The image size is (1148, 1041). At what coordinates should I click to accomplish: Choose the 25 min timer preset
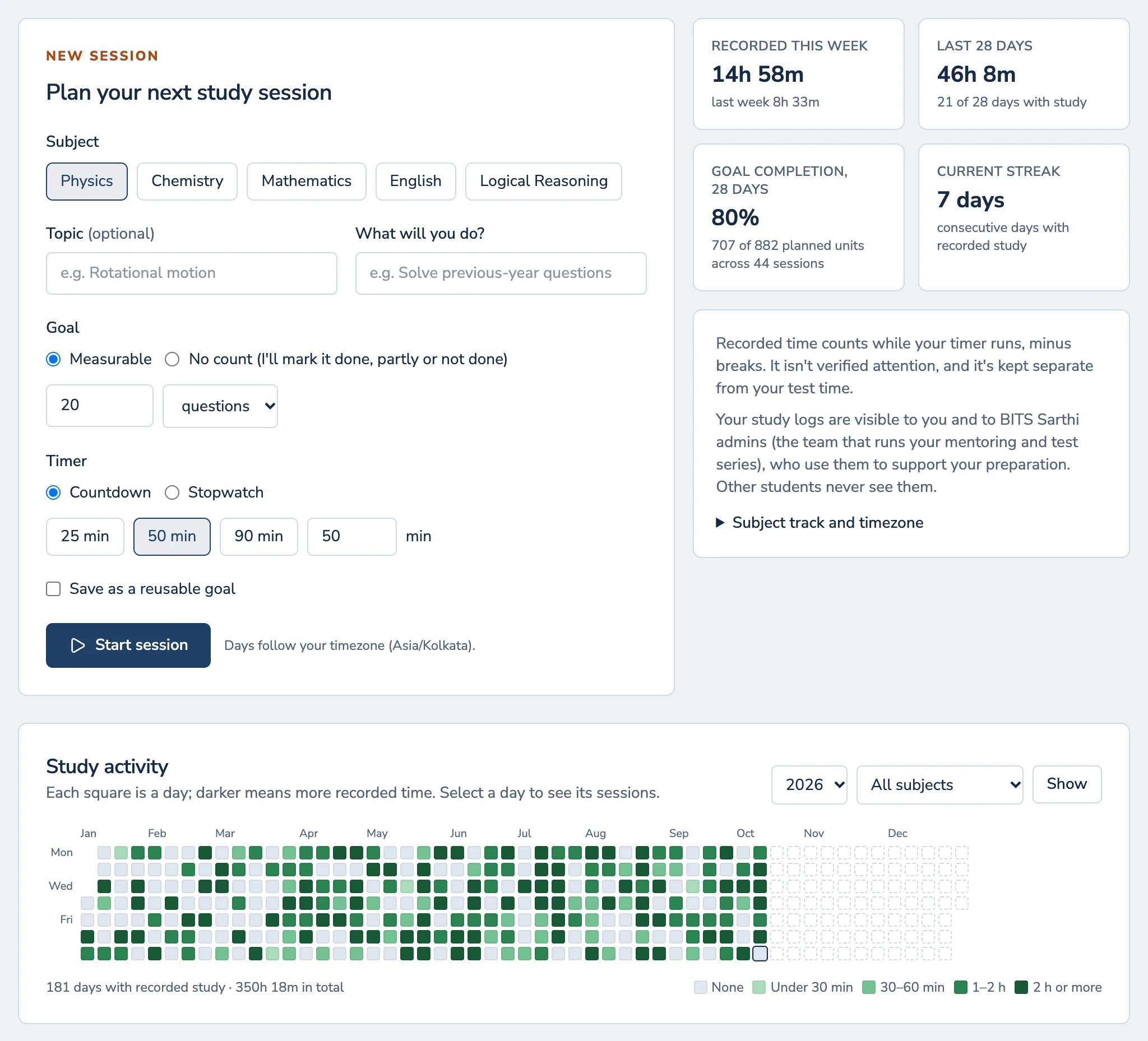tap(85, 536)
